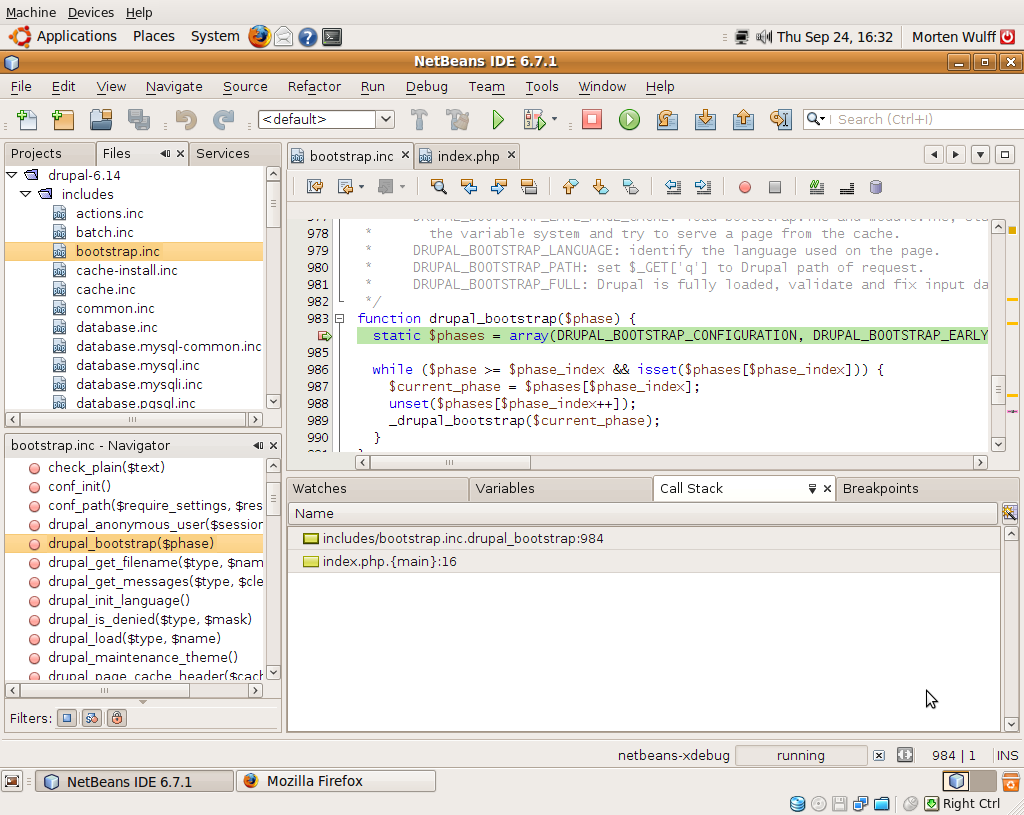Collapse the drupal_bootstrap function code fold

[x=340, y=319]
